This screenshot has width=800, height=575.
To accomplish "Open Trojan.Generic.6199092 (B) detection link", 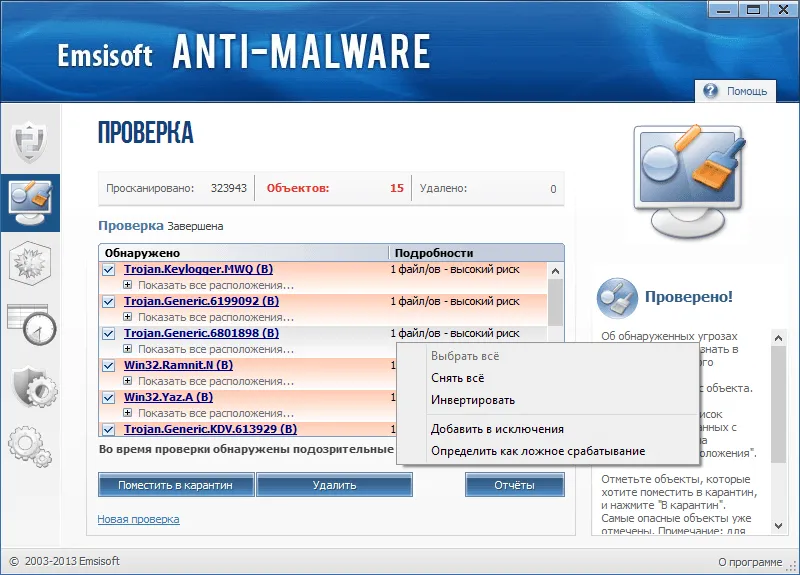I will pyautogui.click(x=202, y=301).
